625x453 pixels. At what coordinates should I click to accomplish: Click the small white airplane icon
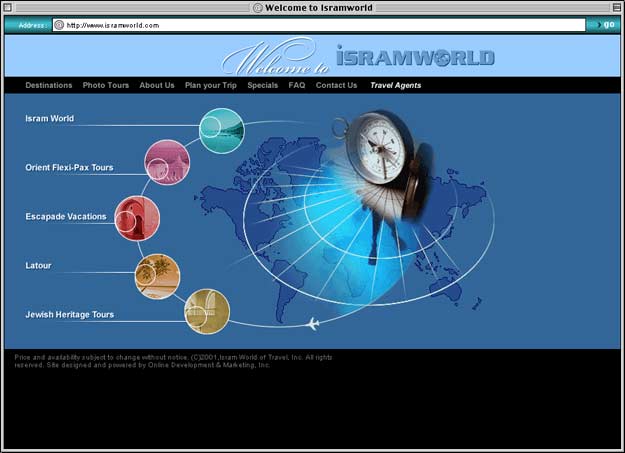(314, 323)
